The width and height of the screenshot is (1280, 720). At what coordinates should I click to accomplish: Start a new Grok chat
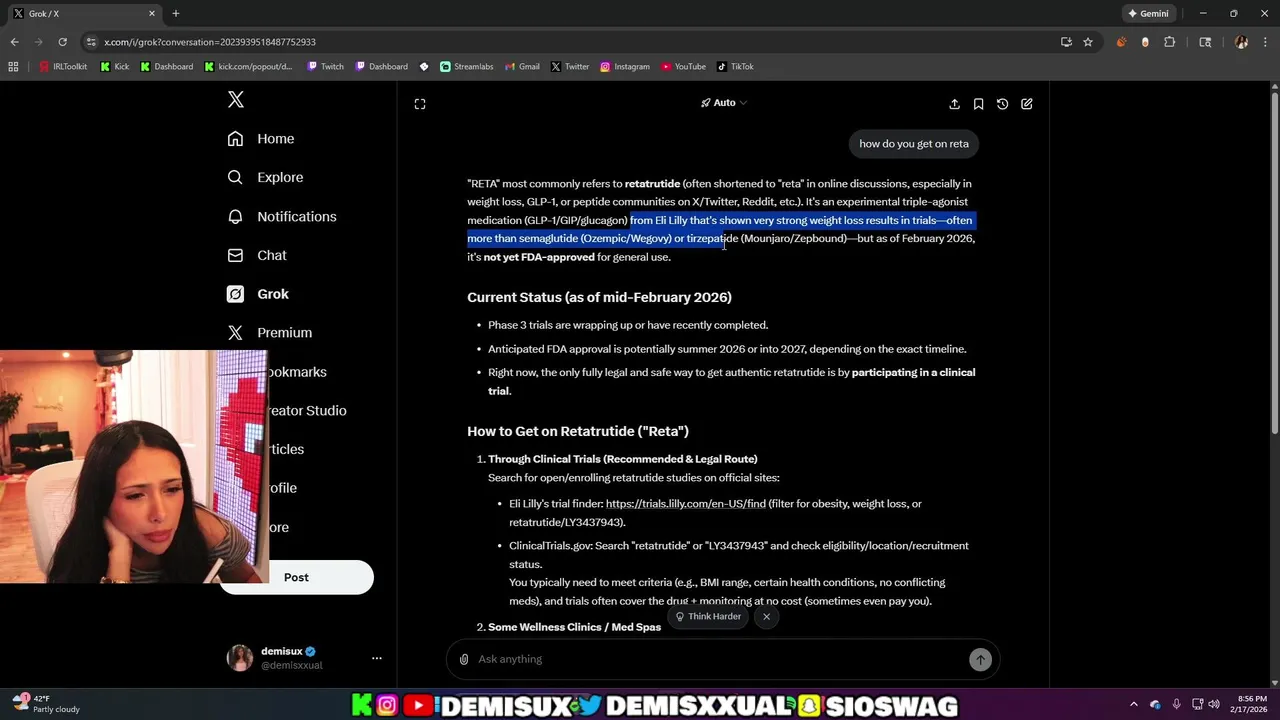pyautogui.click(x=1026, y=104)
